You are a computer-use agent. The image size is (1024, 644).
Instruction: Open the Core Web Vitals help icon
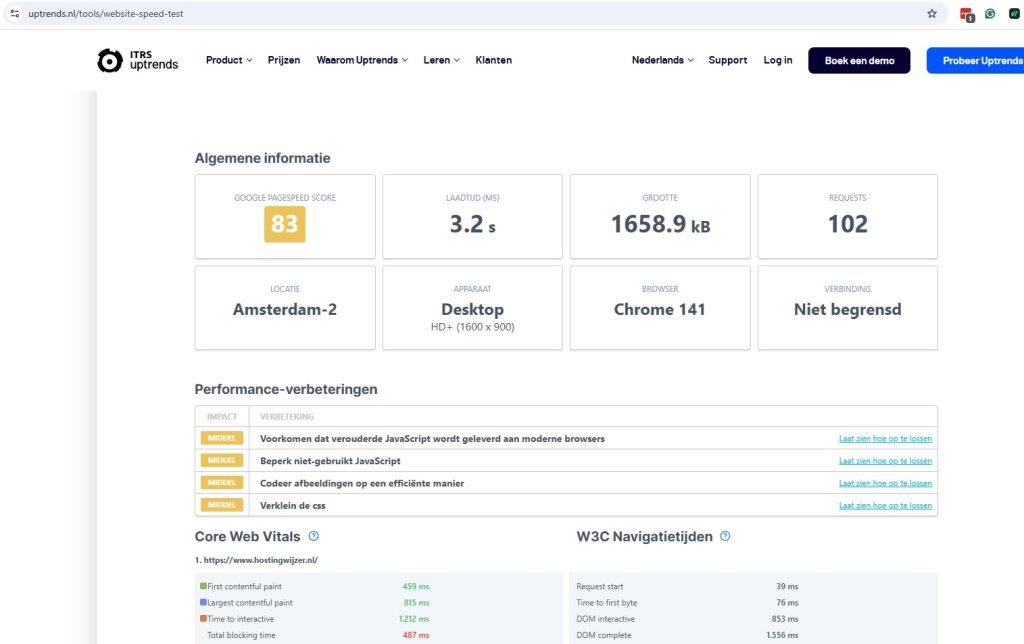(x=314, y=537)
